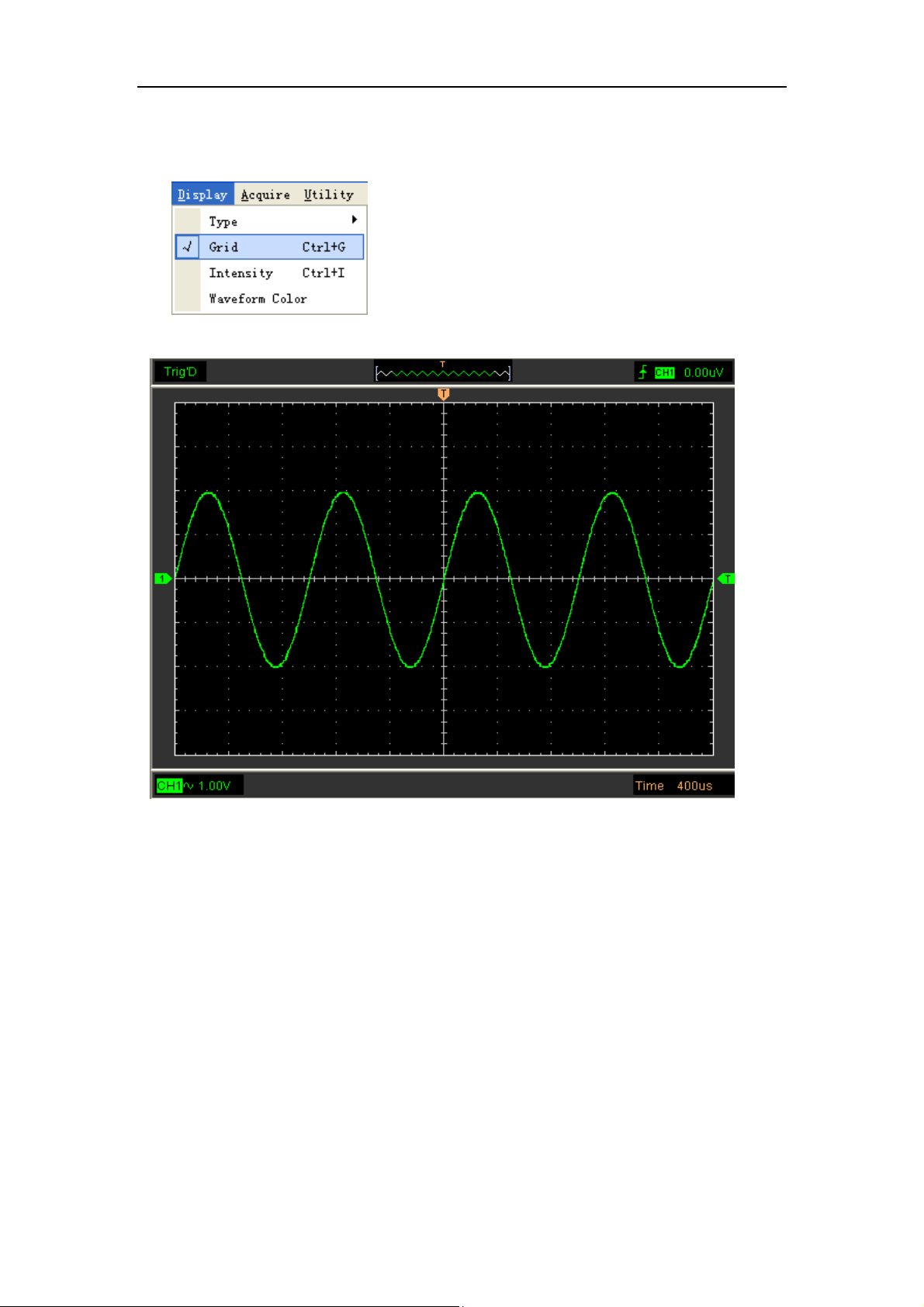The width and height of the screenshot is (924, 1307).
Task: Click the waveform overview preview bar
Action: (x=443, y=372)
